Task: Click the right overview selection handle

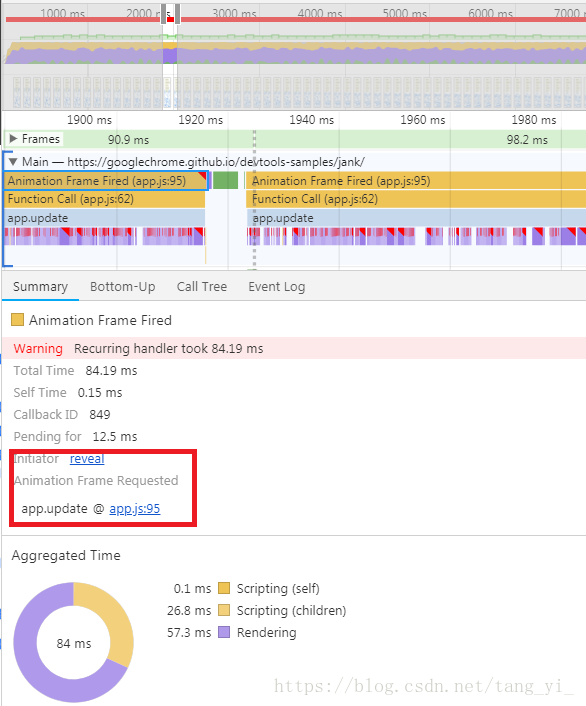Action: point(178,14)
